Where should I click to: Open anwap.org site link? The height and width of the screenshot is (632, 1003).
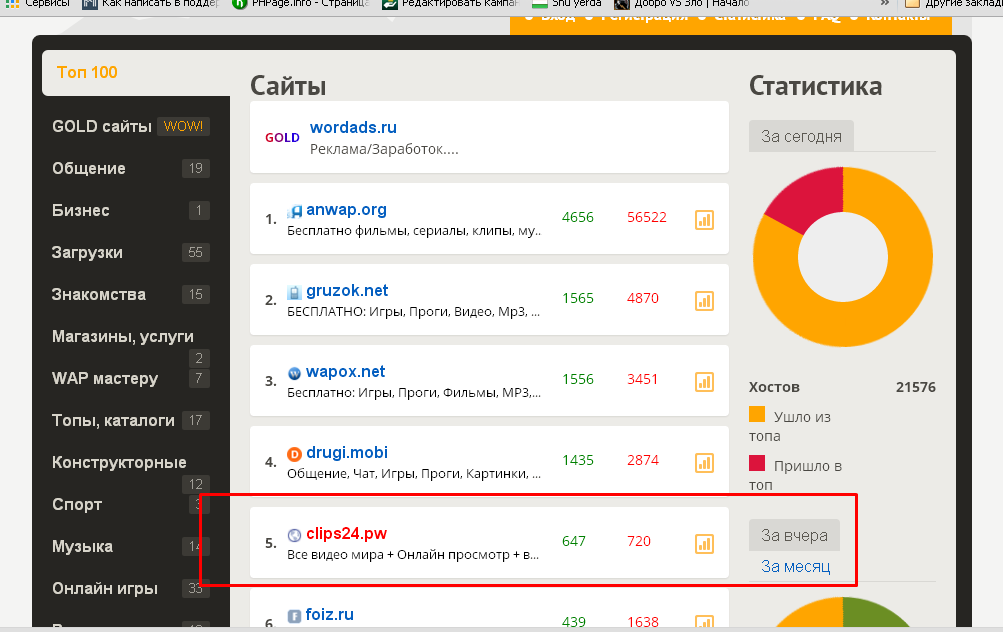346,210
